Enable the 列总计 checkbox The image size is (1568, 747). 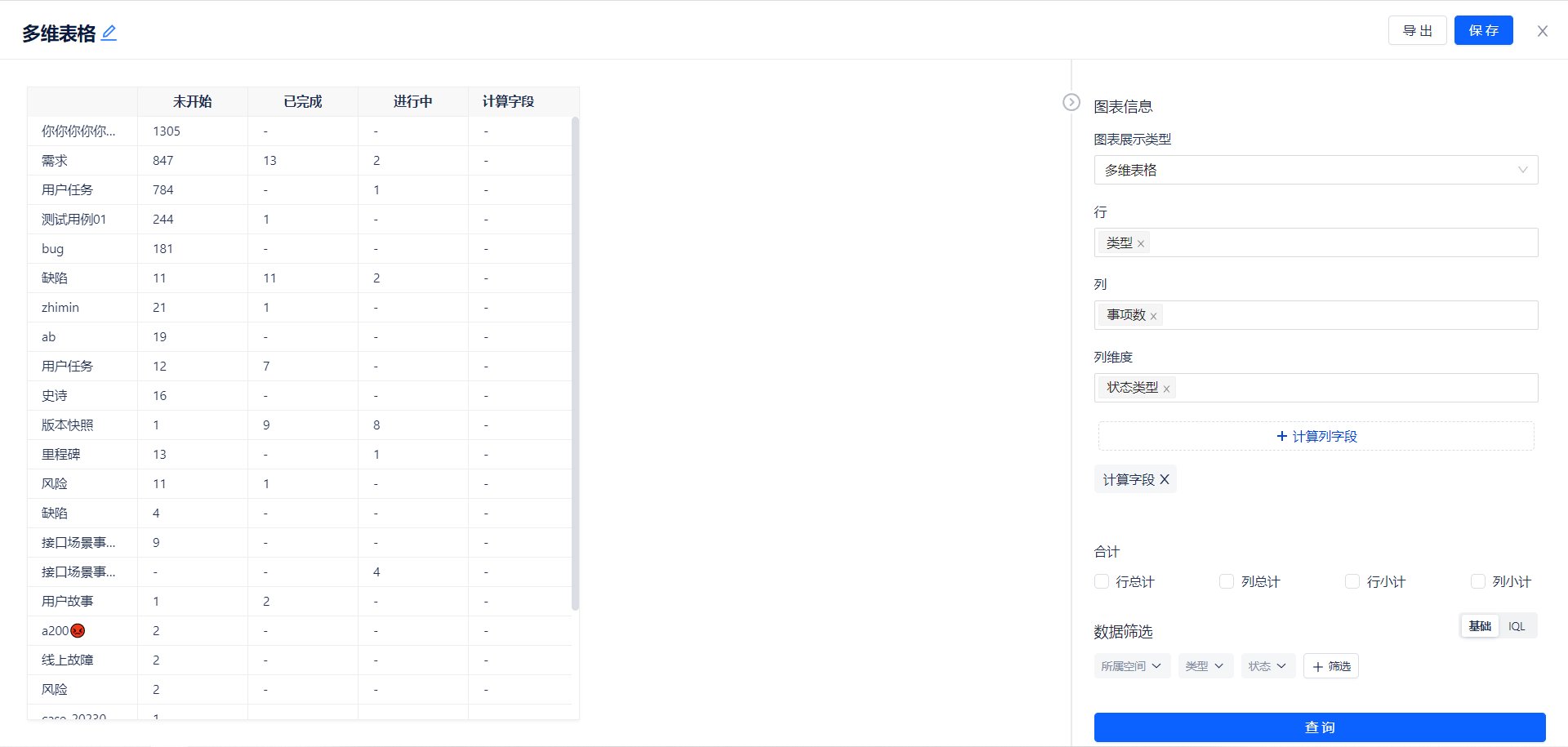(1227, 581)
